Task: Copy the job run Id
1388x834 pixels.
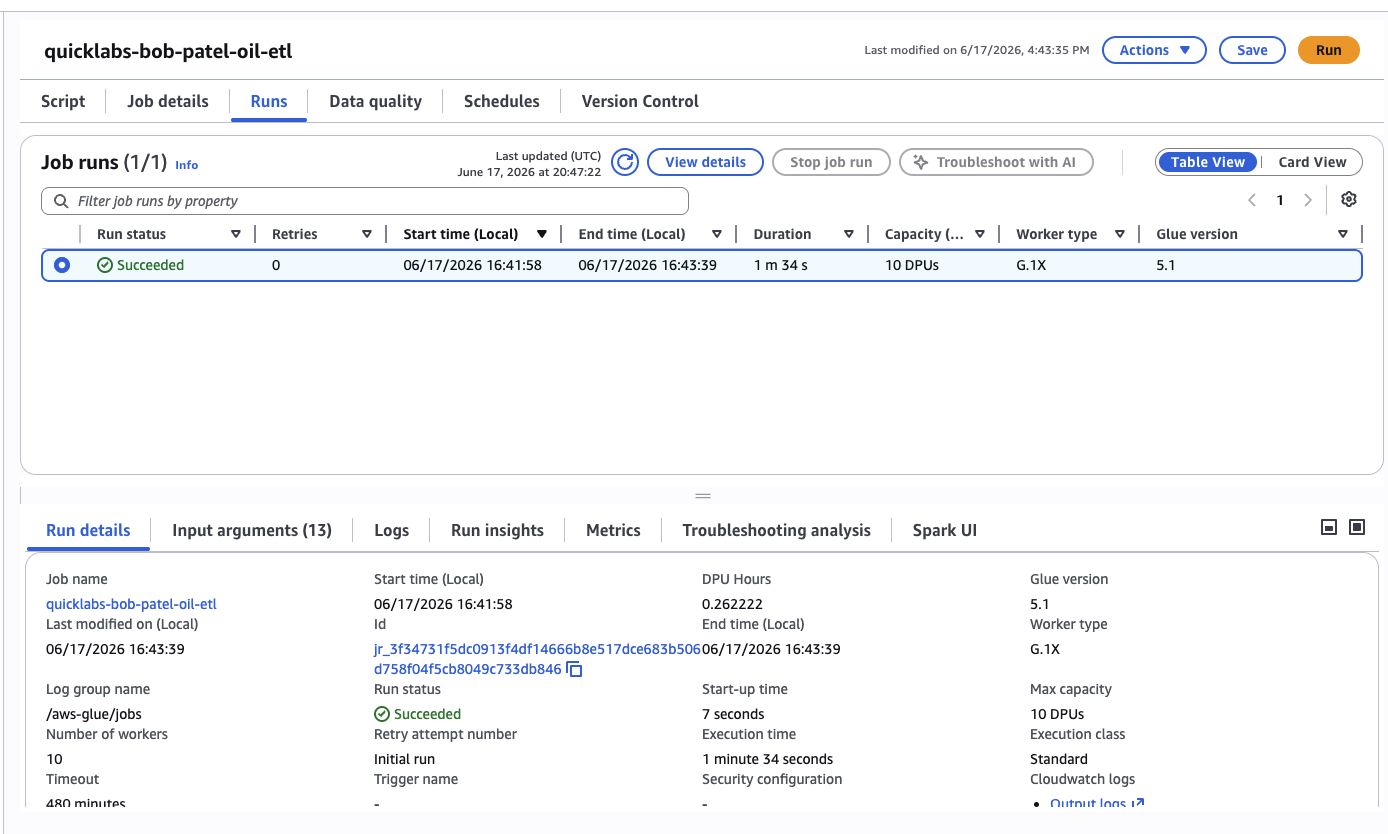Action: click(574, 669)
